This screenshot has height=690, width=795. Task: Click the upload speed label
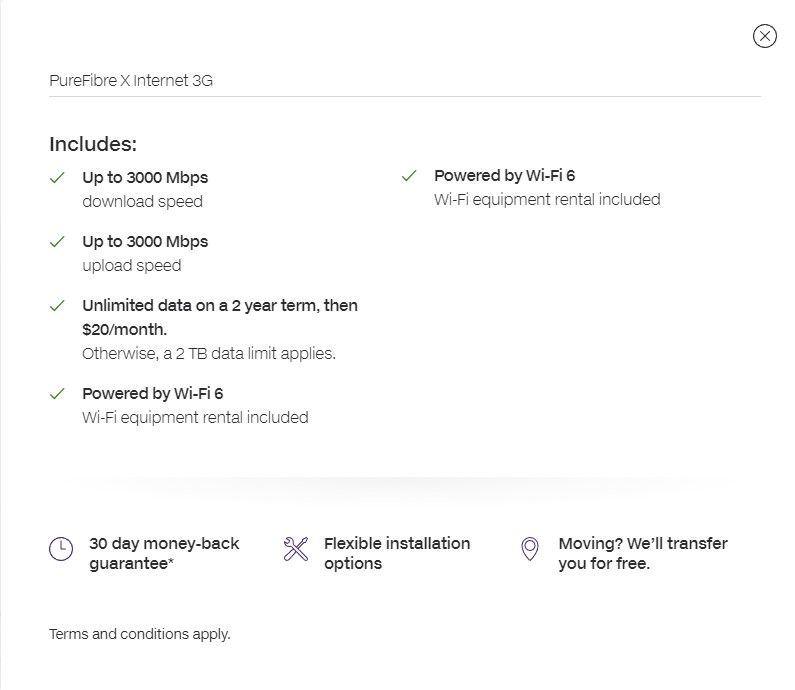132,266
